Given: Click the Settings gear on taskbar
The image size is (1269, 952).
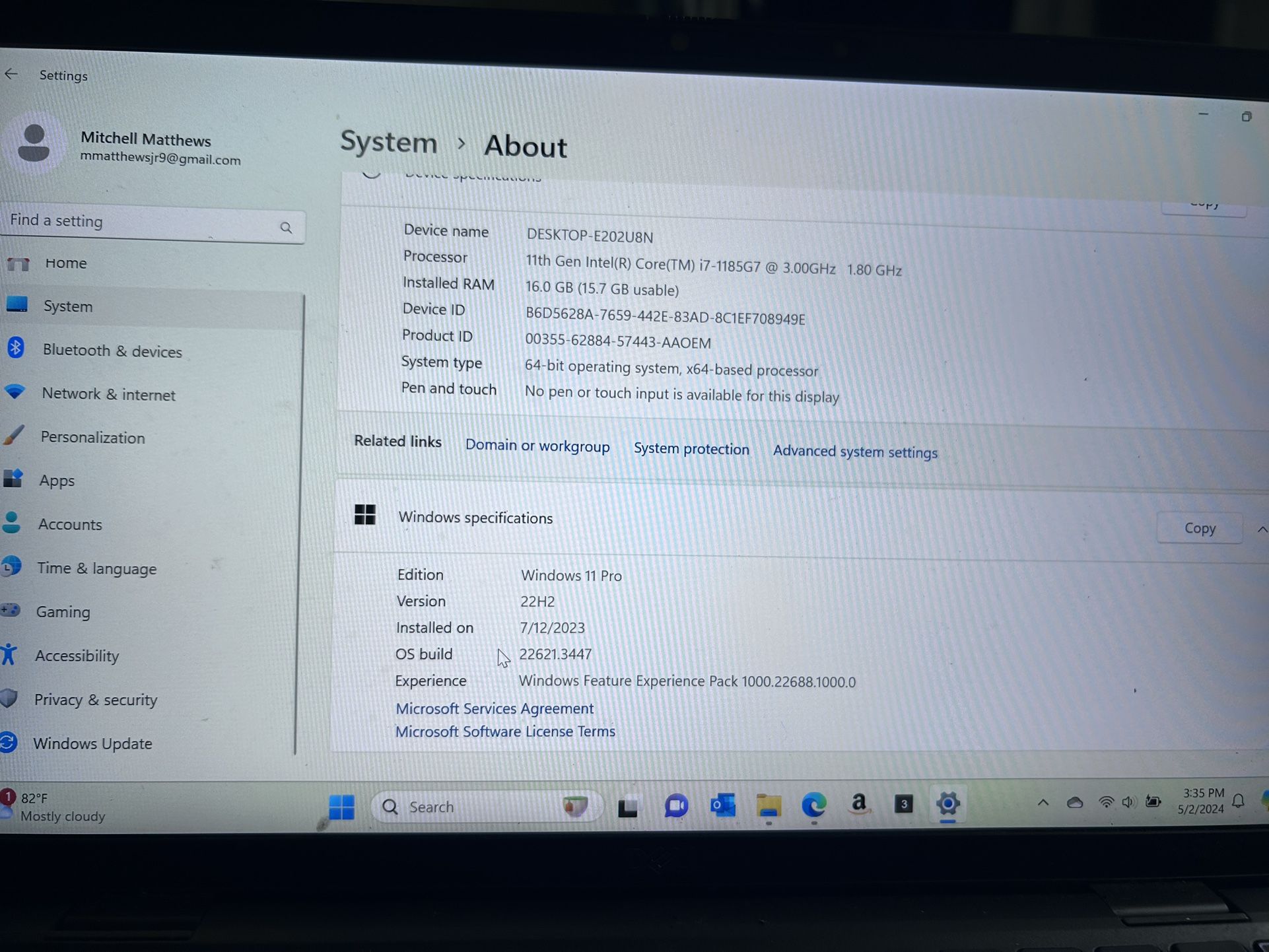Looking at the screenshot, I should coord(947,803).
